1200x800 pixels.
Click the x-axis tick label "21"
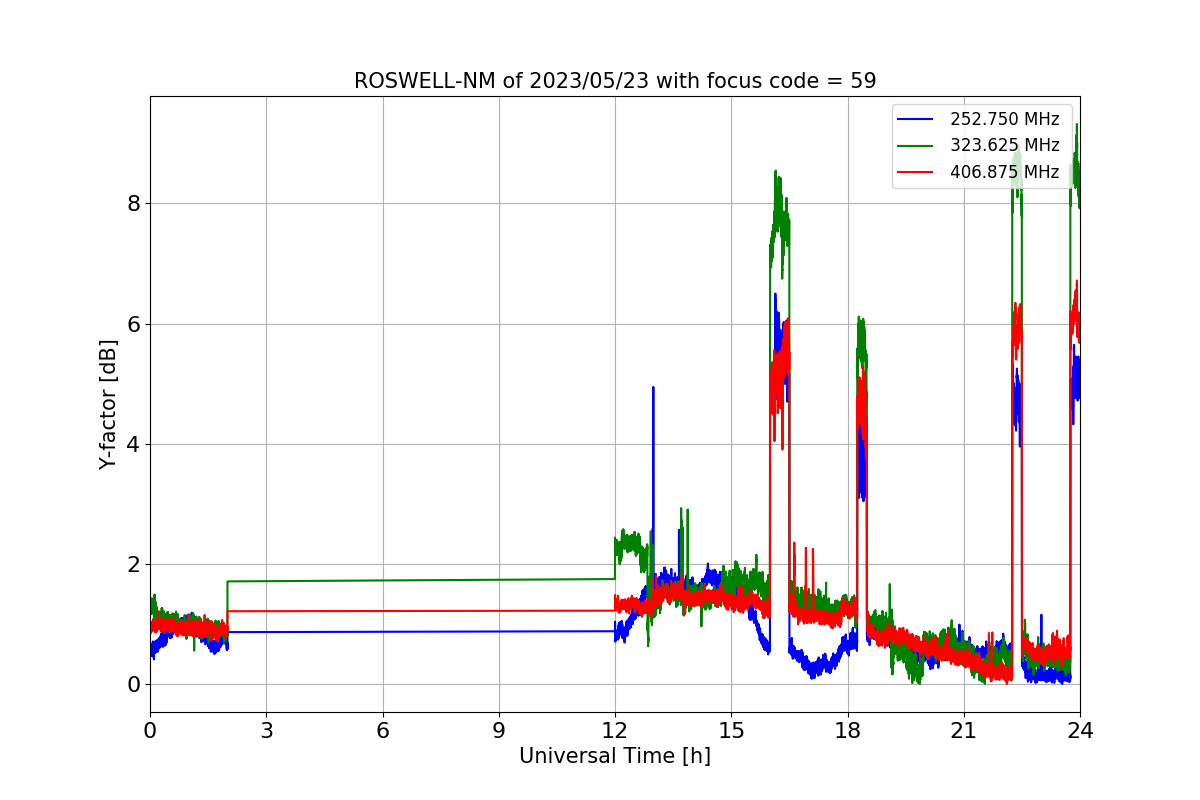[x=964, y=731]
